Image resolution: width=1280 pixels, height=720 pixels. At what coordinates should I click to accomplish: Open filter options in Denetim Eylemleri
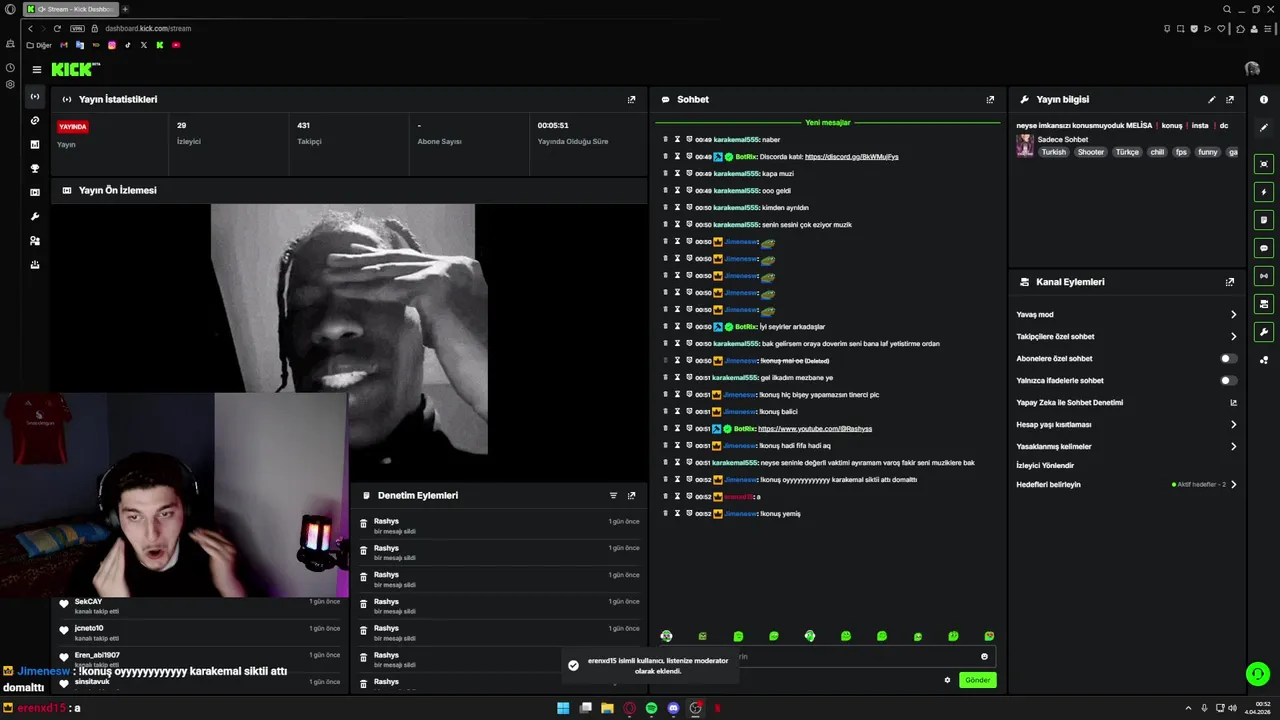click(x=613, y=496)
